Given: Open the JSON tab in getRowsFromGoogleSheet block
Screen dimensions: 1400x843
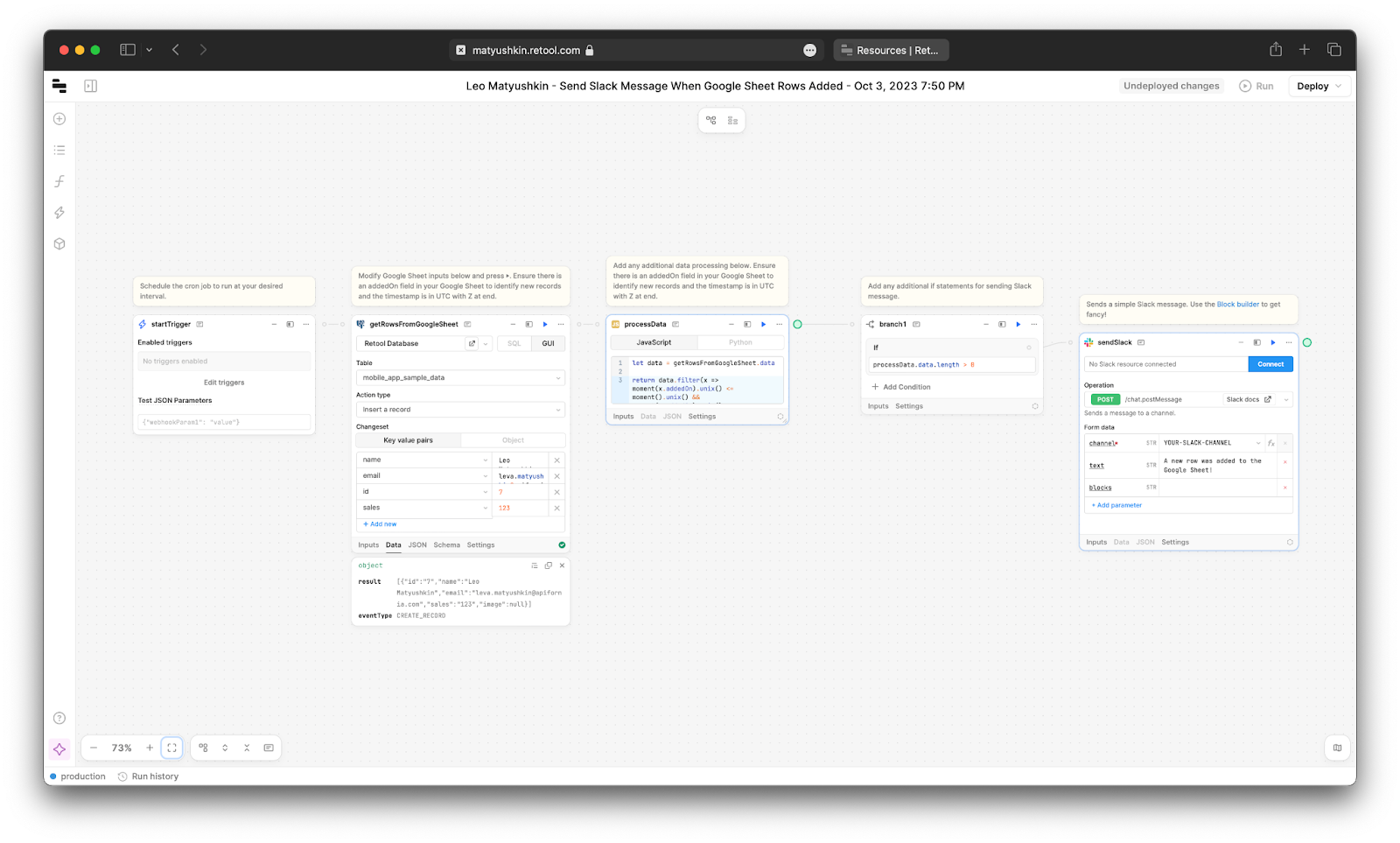Looking at the screenshot, I should coord(417,545).
